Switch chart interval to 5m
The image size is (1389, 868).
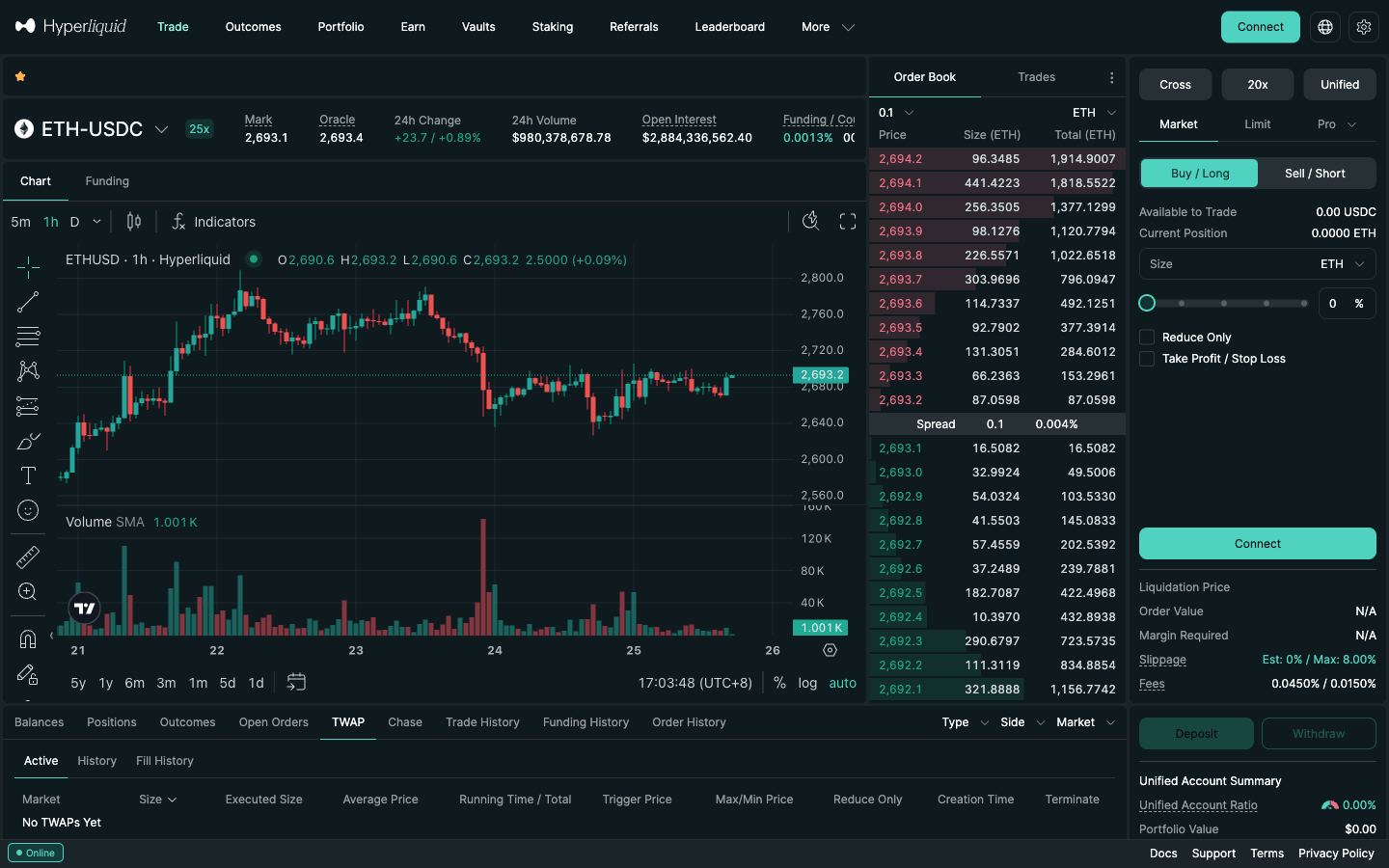20,222
